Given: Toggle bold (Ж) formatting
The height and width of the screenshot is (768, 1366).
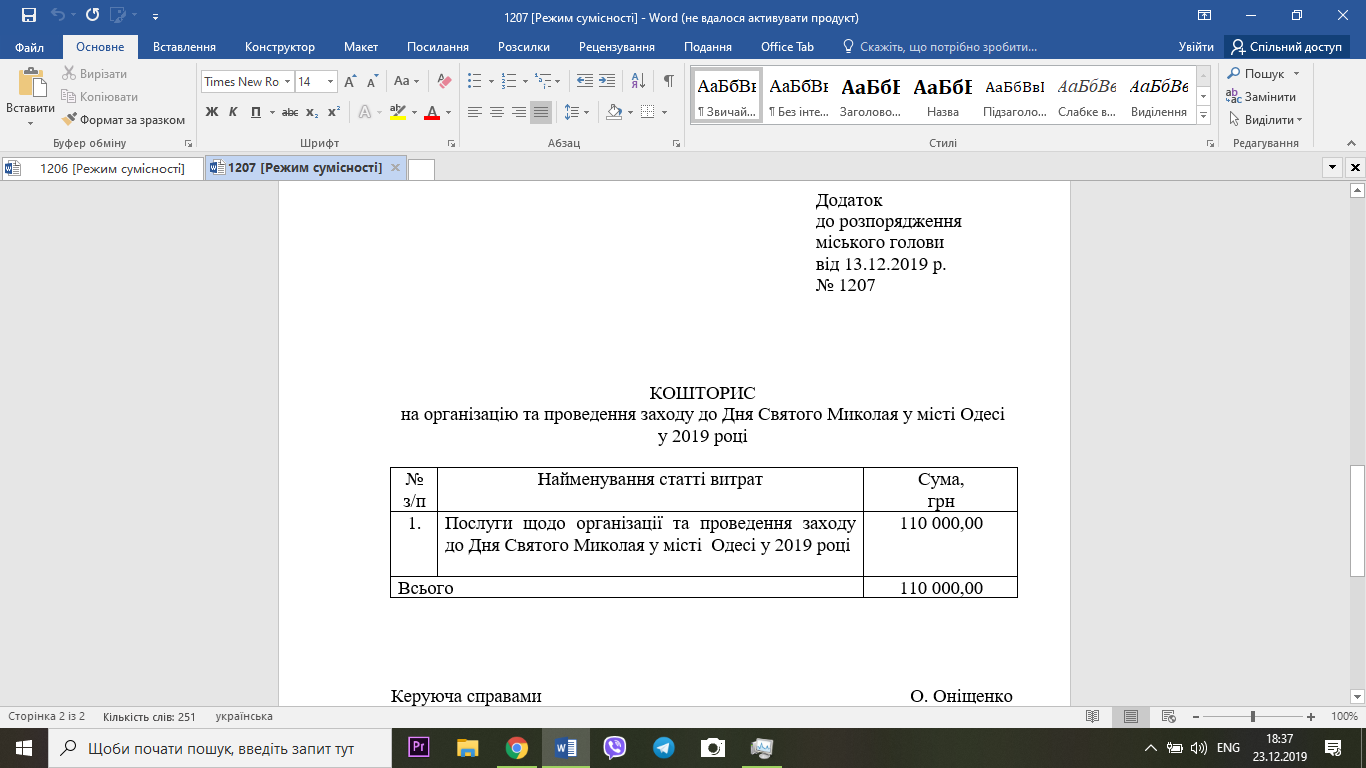Looking at the screenshot, I should coord(211,112).
